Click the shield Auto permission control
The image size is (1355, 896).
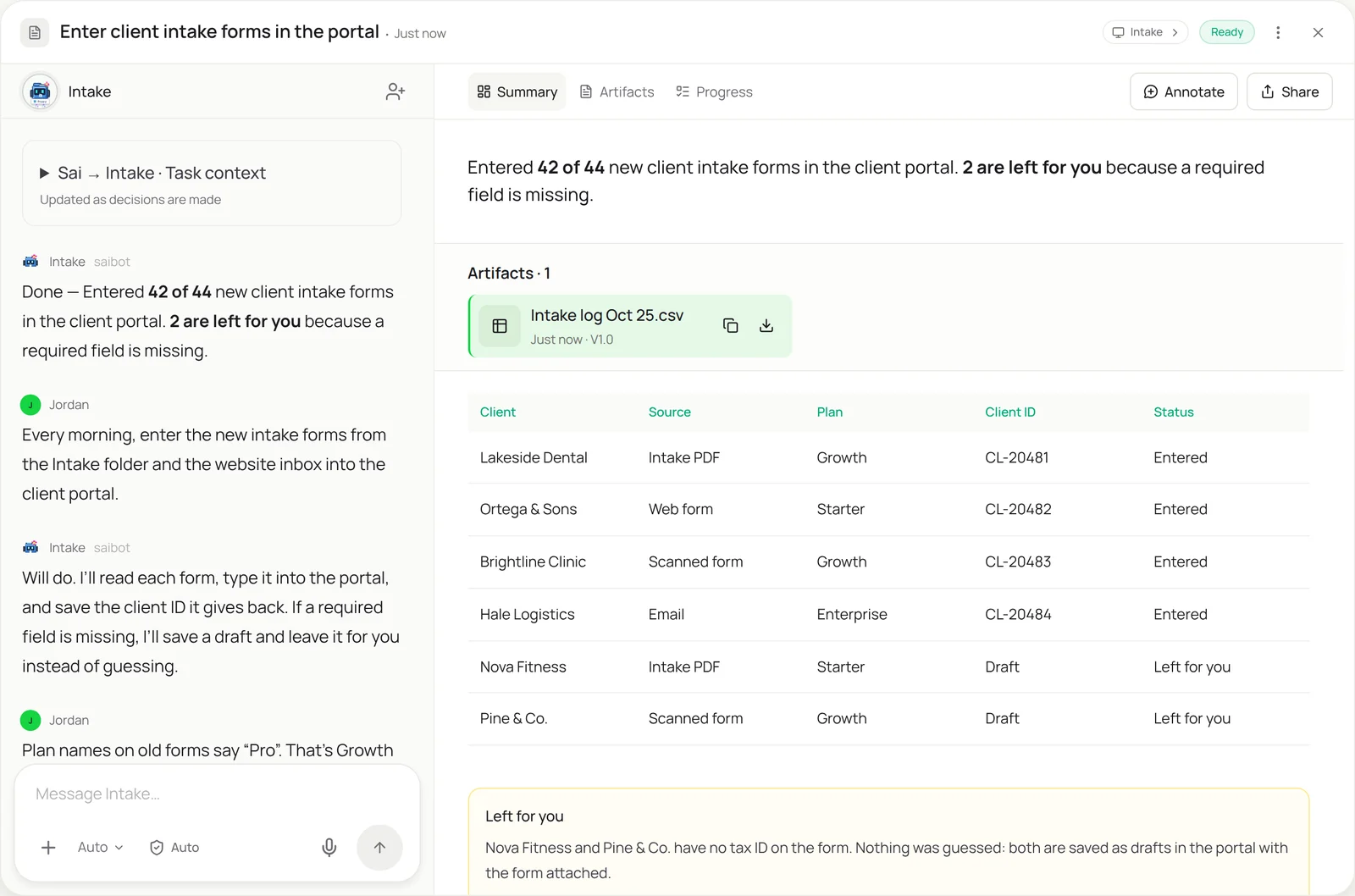174,848
